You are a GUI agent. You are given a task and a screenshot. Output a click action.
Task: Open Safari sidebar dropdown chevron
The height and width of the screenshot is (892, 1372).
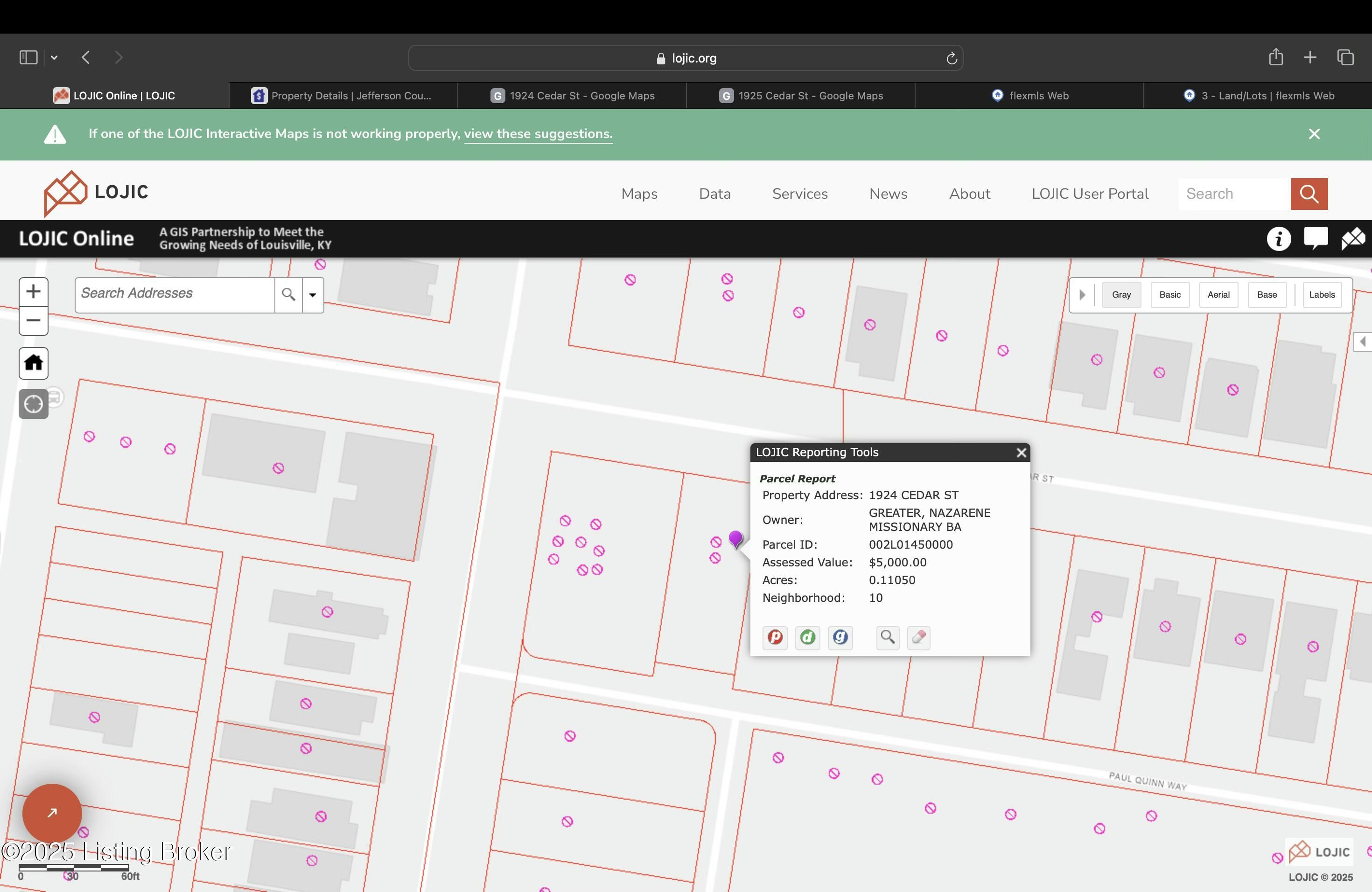pos(54,58)
